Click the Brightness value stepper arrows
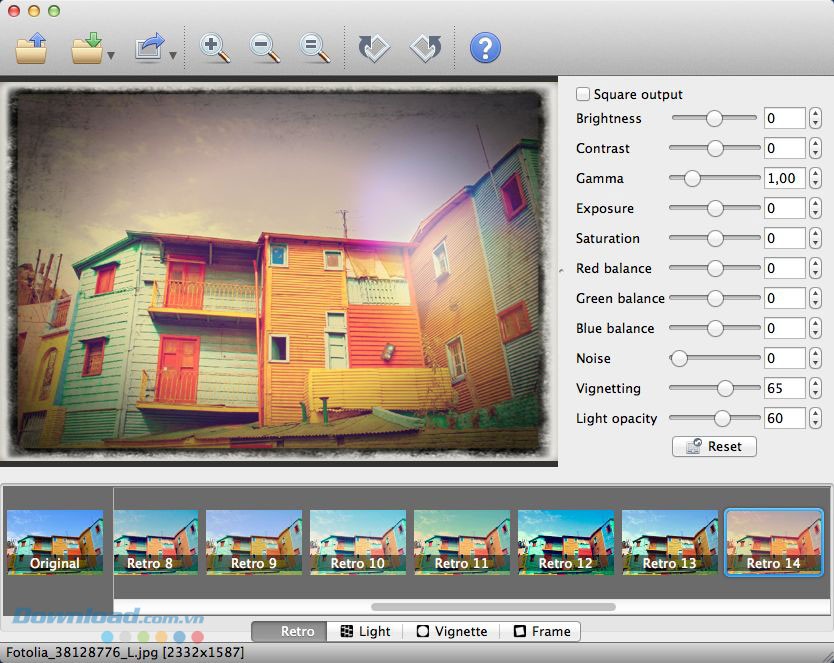Screen dimensions: 834x663 [816, 118]
